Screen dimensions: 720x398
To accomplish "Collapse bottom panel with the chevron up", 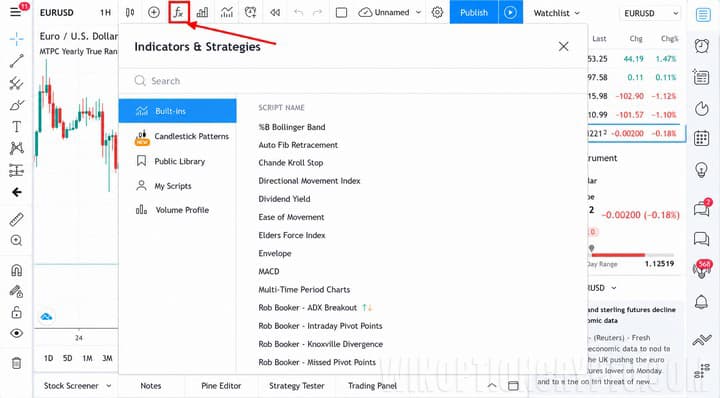I will 491,385.
